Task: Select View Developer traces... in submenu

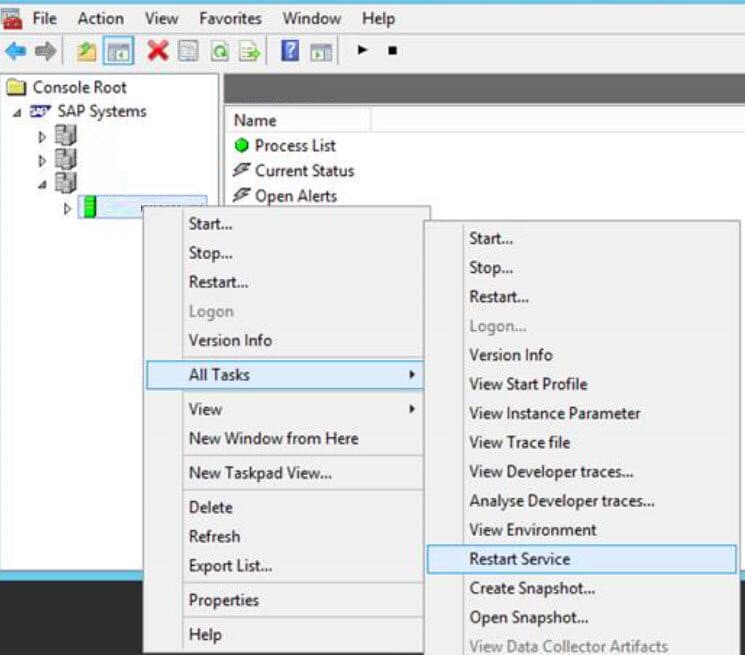Action: pyautogui.click(x=551, y=471)
